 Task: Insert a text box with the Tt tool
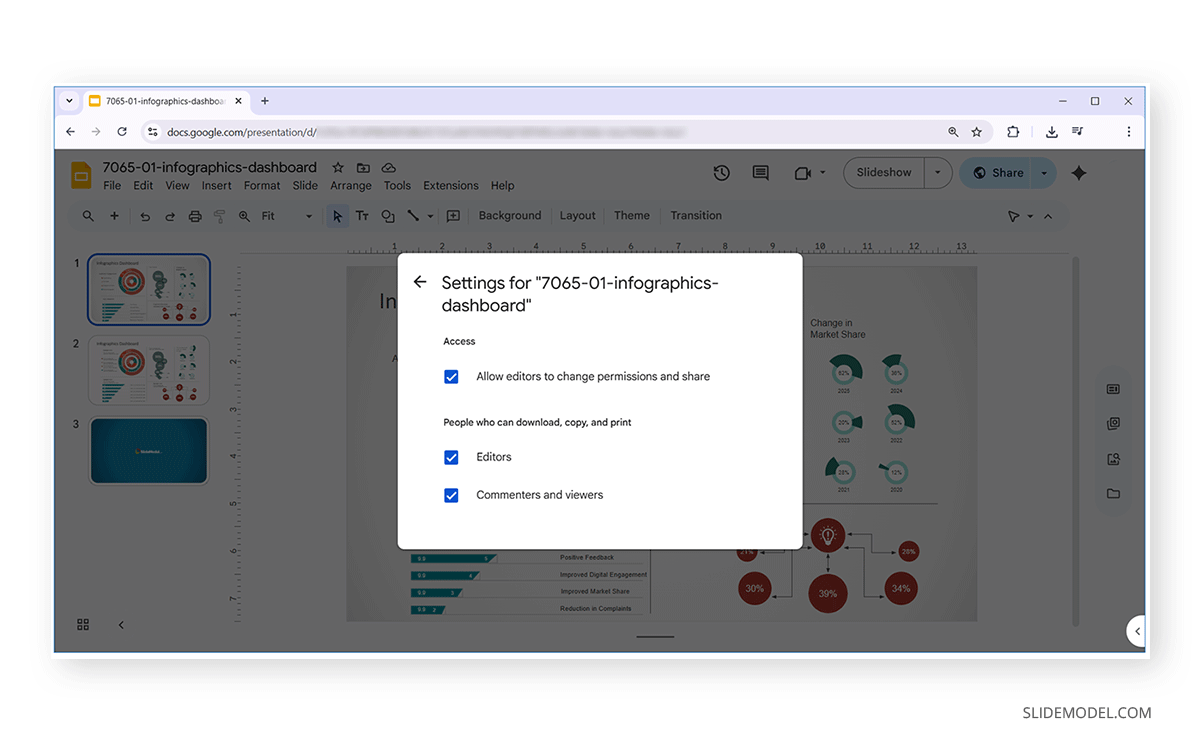tap(362, 215)
